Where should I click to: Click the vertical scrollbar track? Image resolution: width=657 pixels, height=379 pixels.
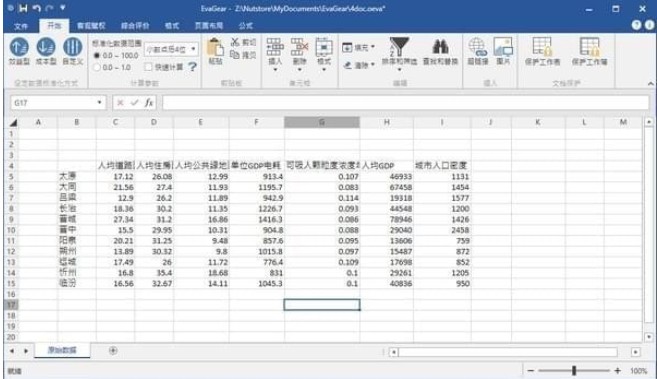pos(649,224)
